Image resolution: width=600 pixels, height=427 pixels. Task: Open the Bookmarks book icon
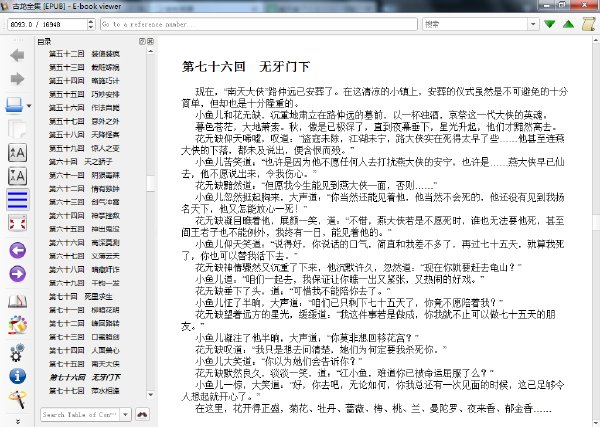pyautogui.click(x=17, y=302)
